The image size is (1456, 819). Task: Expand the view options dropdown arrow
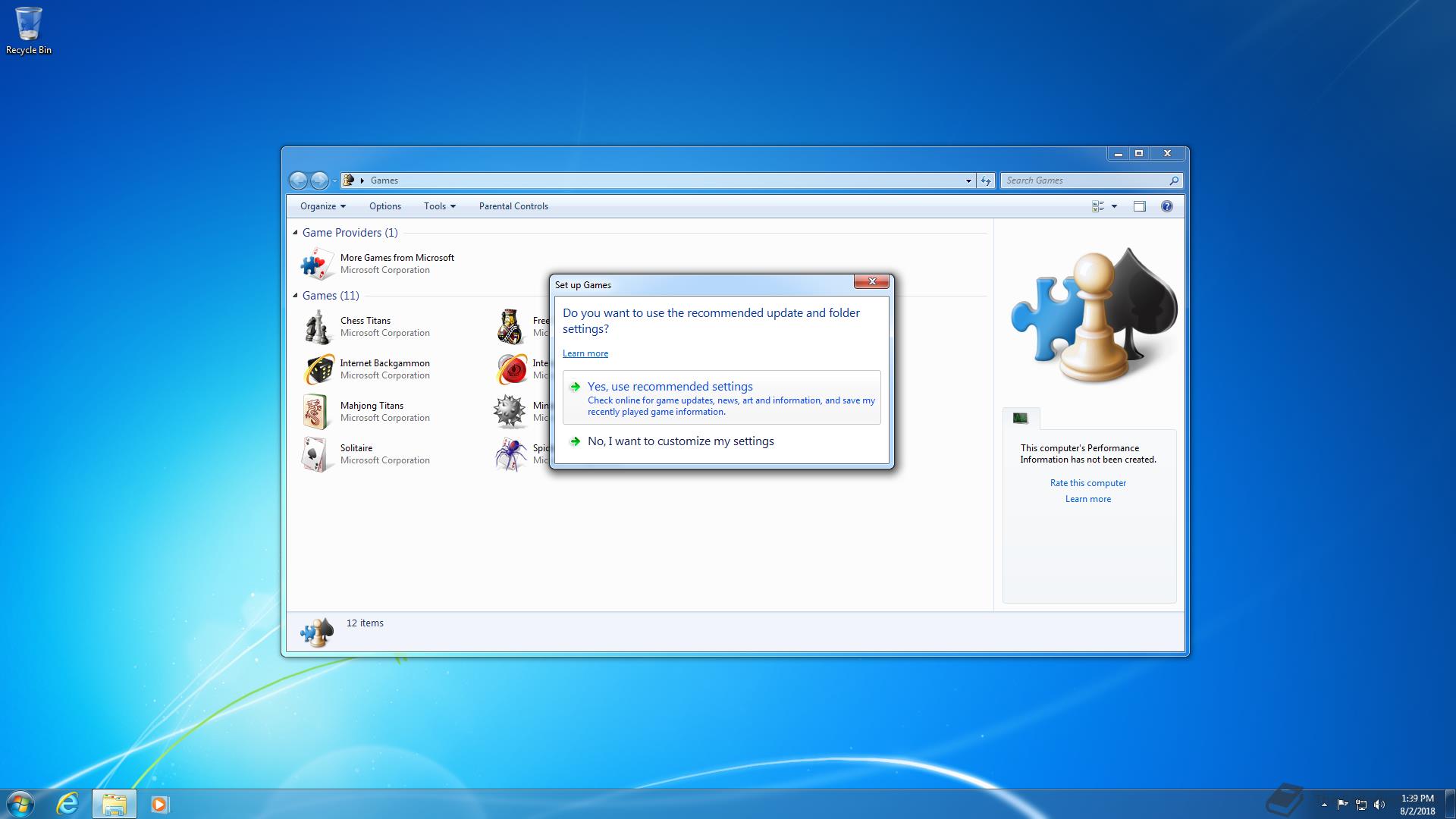1114,206
